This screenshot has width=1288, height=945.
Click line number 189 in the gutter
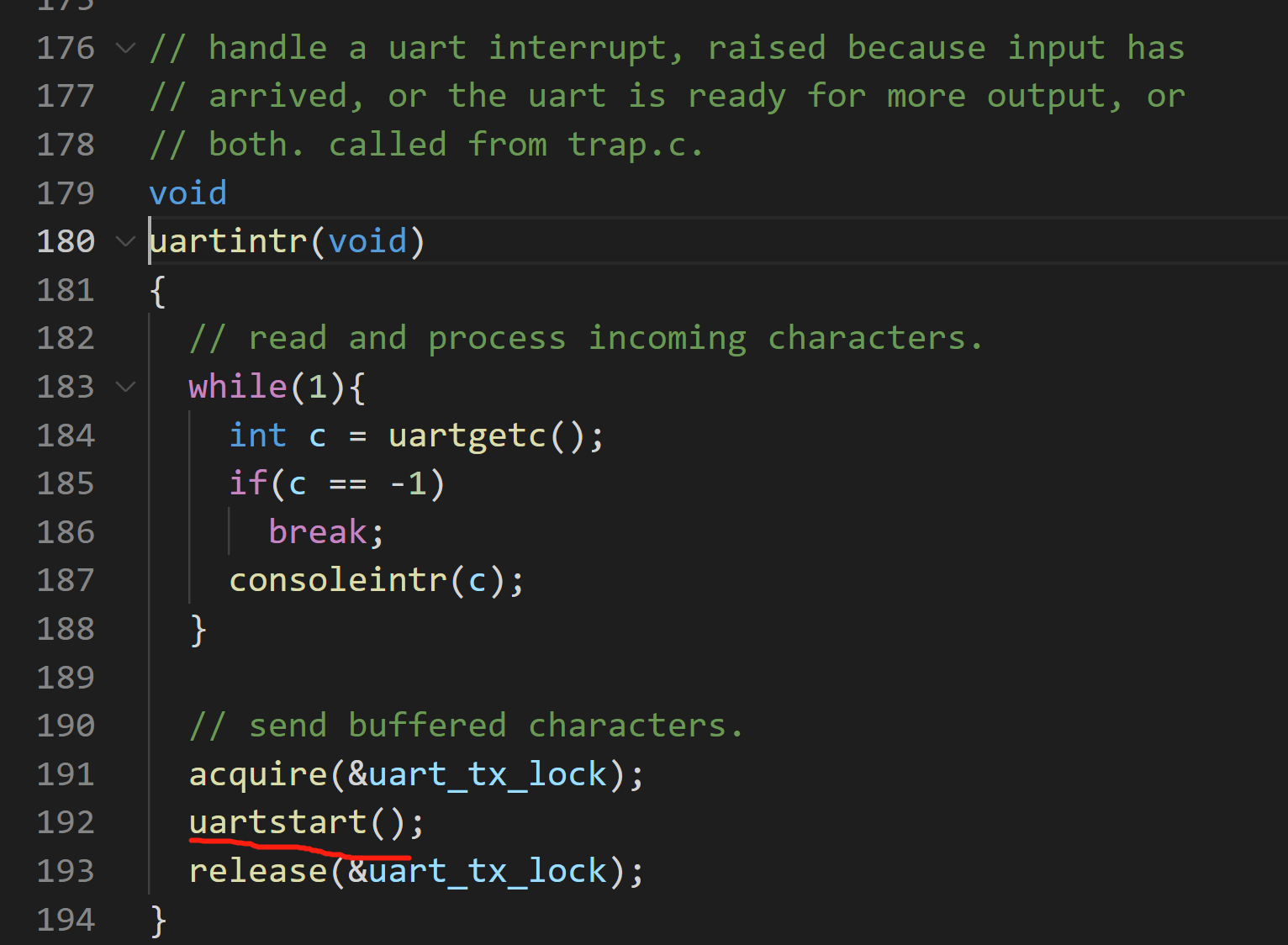(66, 678)
